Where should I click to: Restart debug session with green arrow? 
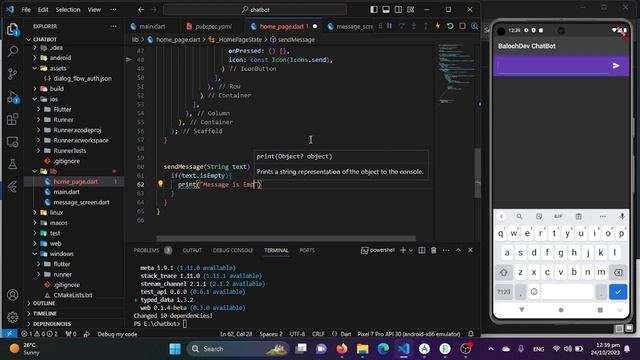(x=450, y=26)
